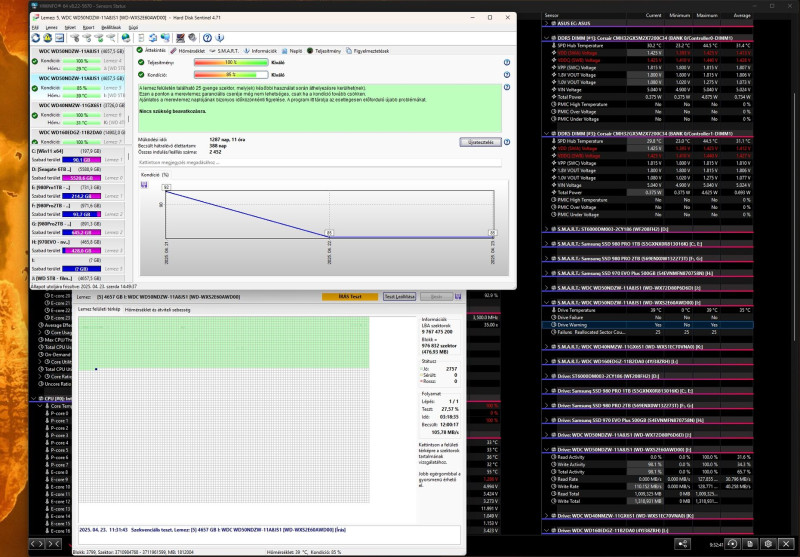Image resolution: width=800 pixels, height=557 pixels.
Task: Click the third toolbar icon with envelope panel
Action: tap(60, 38)
